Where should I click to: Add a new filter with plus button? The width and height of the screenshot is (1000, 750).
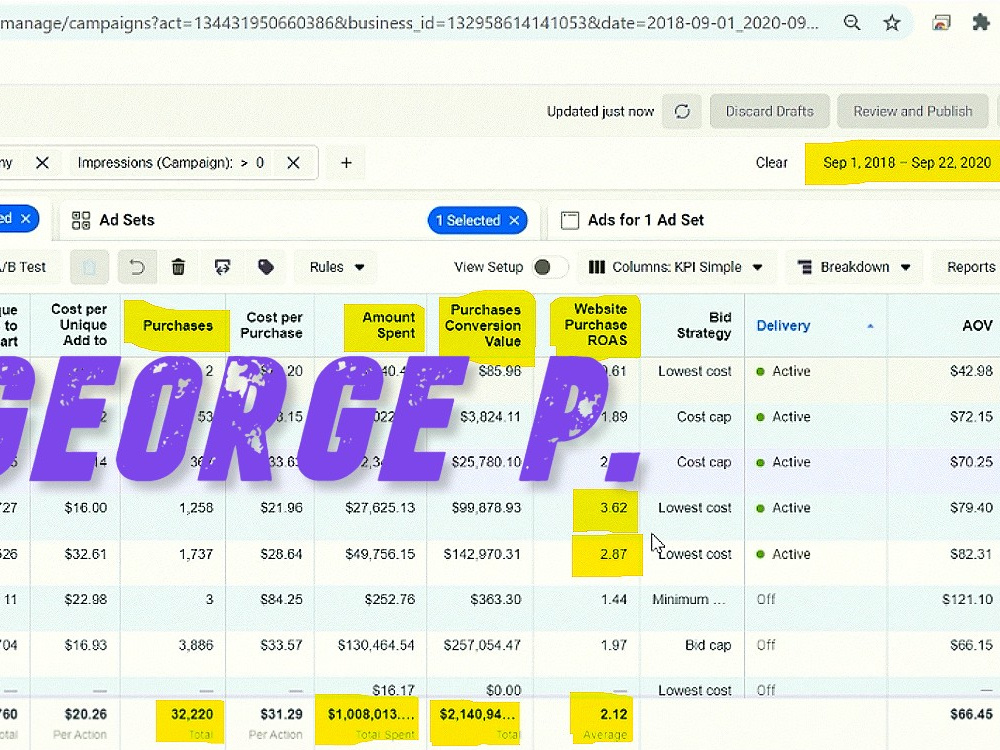pos(346,163)
